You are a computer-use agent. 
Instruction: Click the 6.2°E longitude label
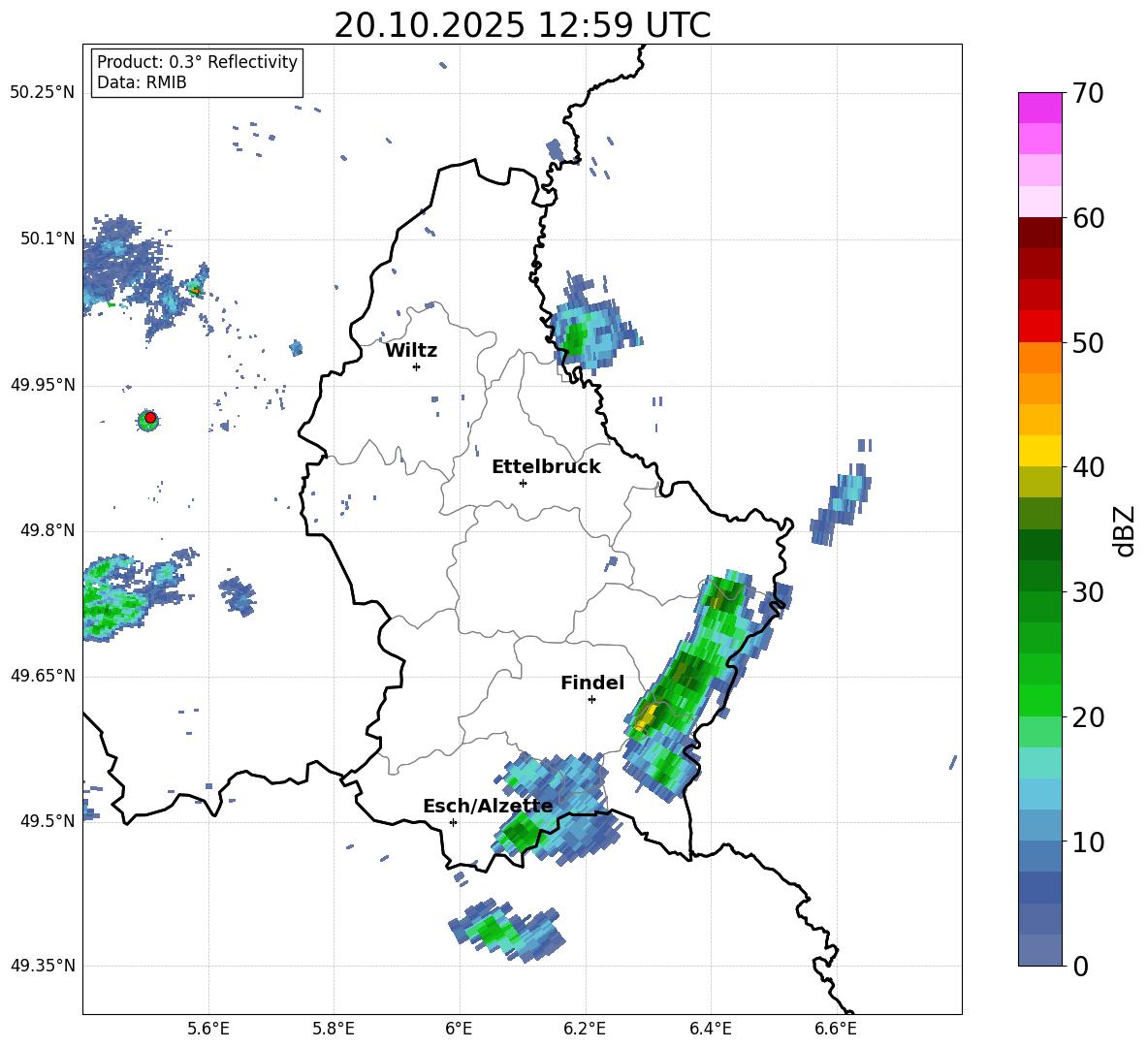click(585, 1029)
